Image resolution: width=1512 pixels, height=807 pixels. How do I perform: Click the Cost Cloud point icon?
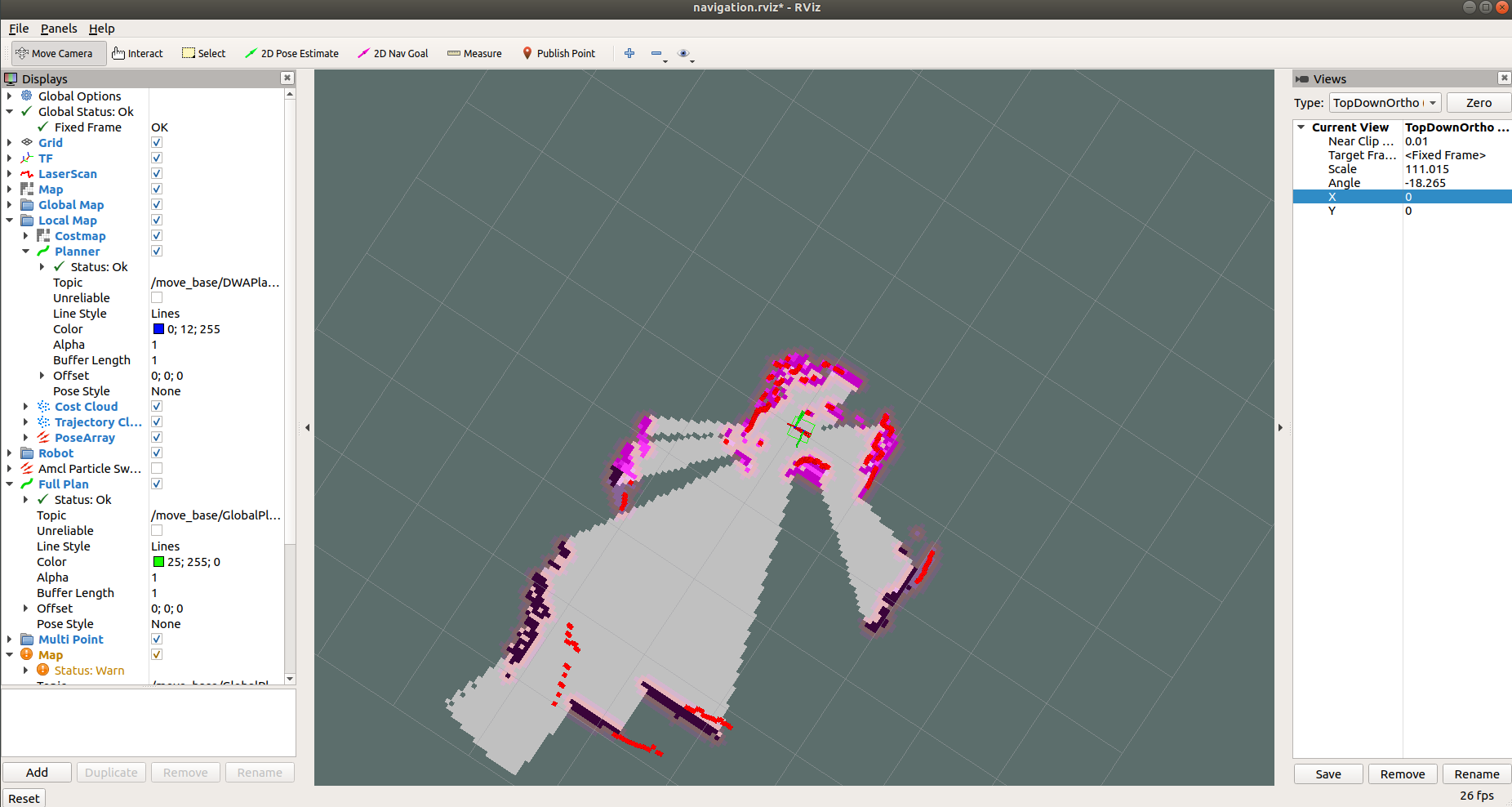(x=43, y=406)
